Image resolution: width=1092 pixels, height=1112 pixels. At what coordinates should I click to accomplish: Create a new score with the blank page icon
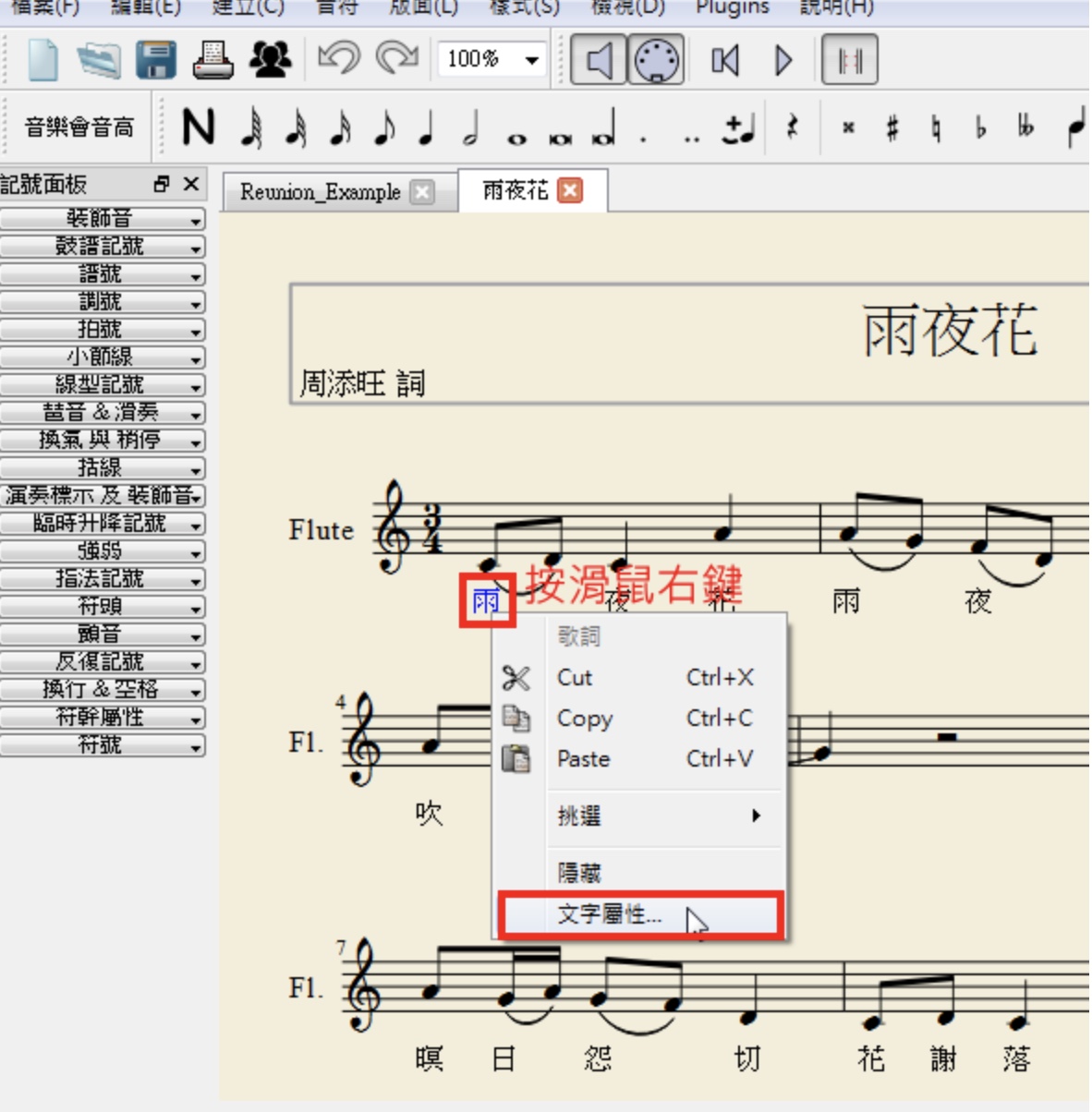[x=42, y=60]
